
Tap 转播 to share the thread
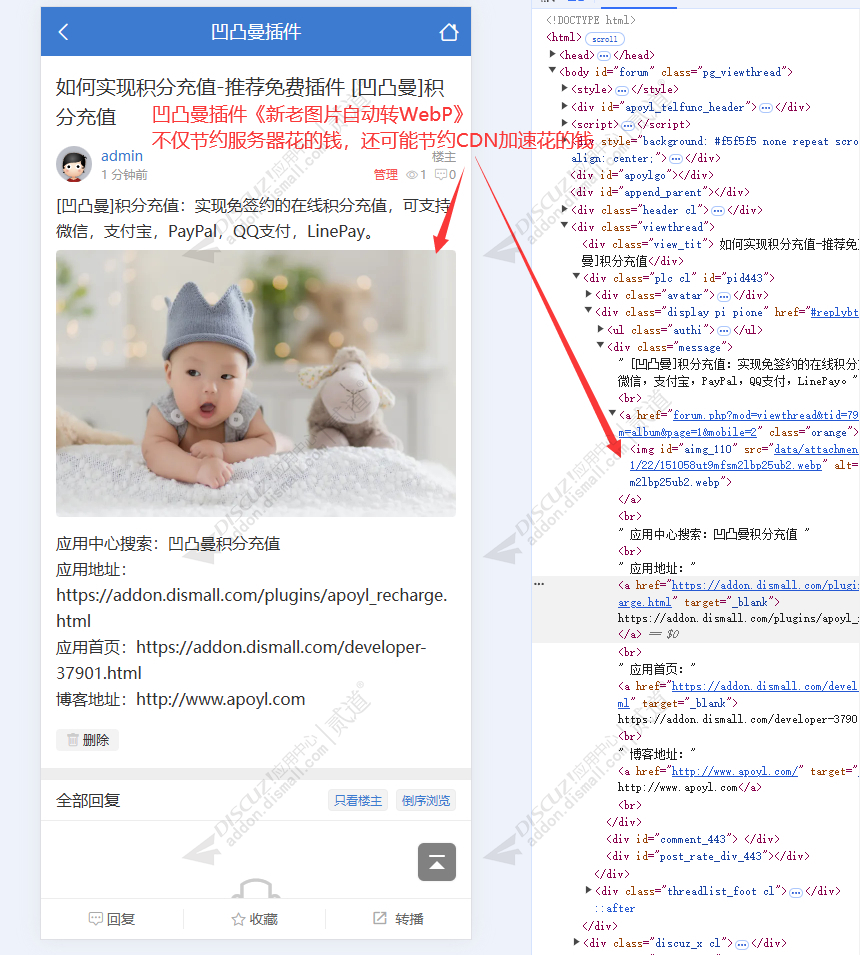point(398,918)
